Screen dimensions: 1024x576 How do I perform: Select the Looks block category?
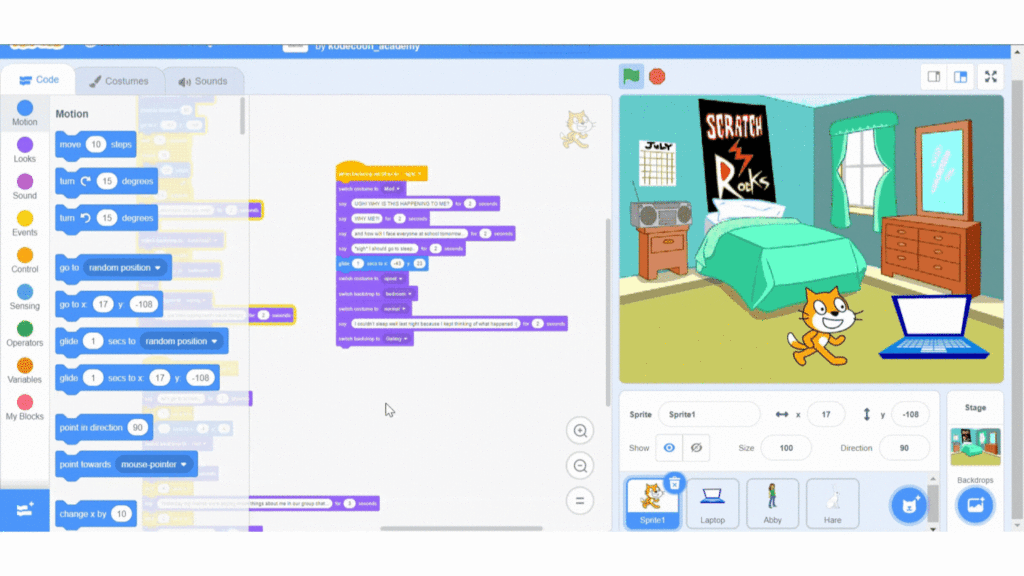(25, 151)
